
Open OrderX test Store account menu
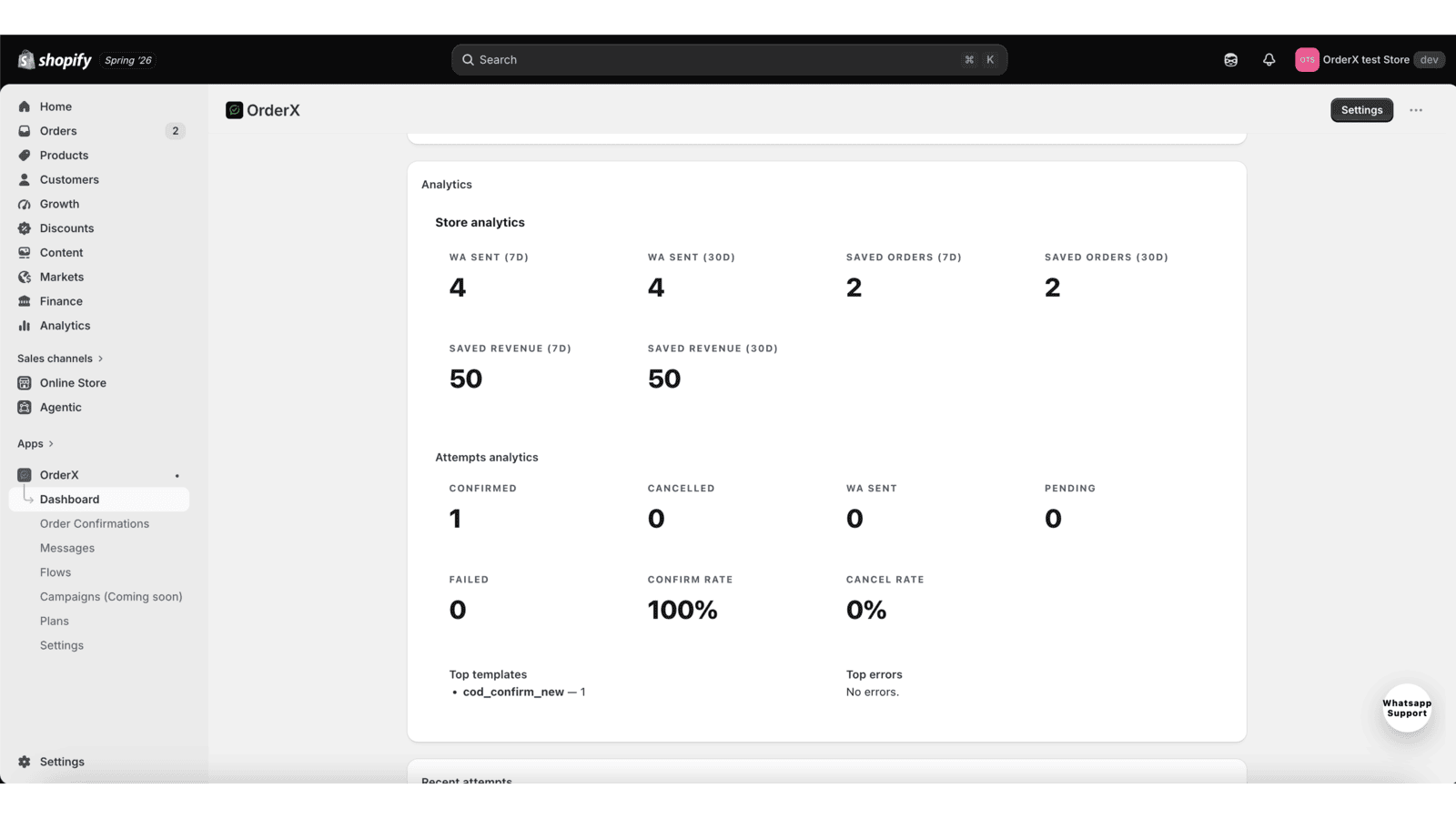tap(1370, 60)
